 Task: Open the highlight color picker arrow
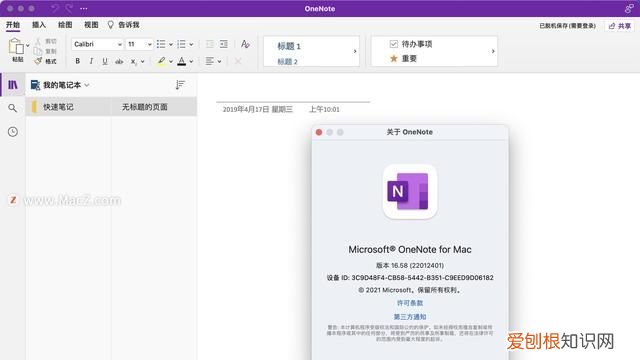coord(171,62)
